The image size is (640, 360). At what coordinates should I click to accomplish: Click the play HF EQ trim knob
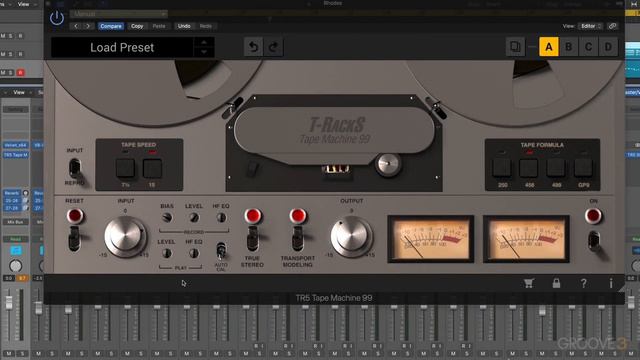coord(194,253)
